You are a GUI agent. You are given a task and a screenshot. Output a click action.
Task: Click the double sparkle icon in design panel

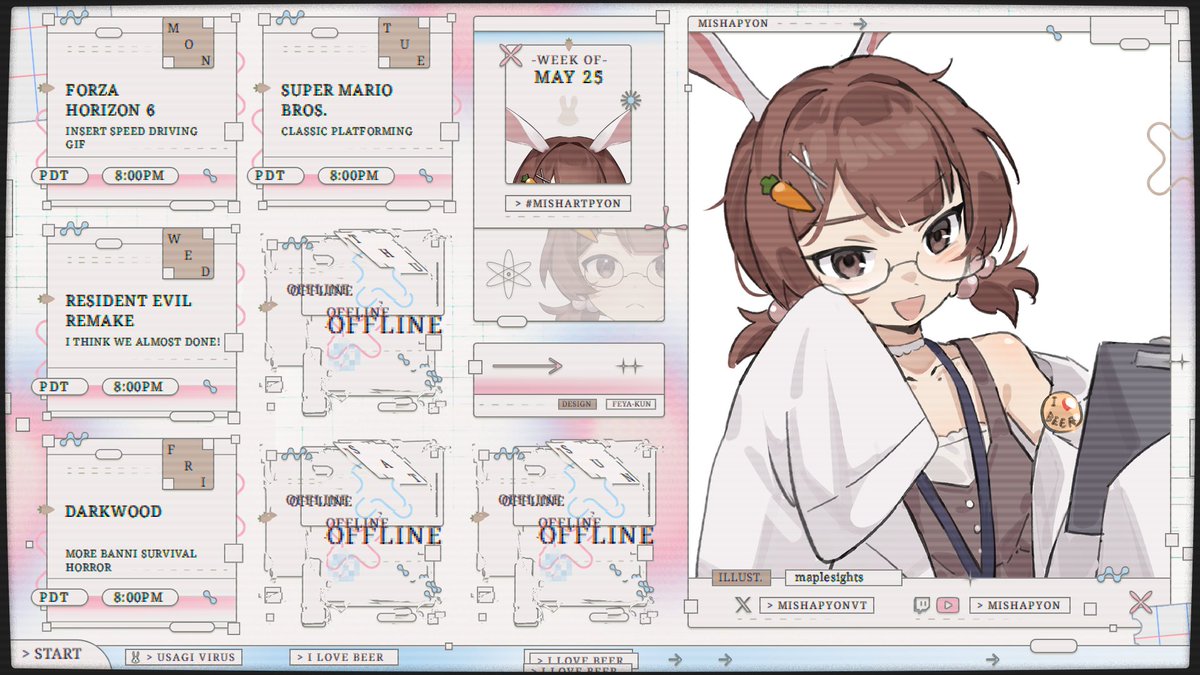click(629, 367)
